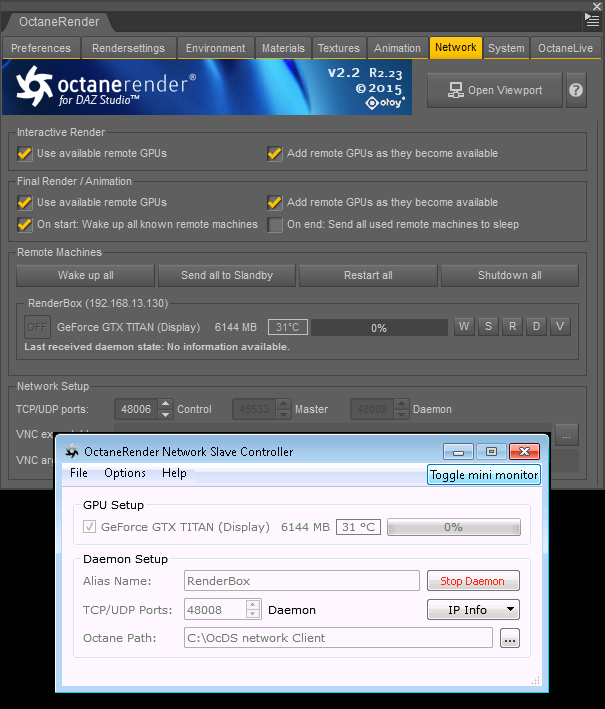Toggle On start wake up remote machines
This screenshot has height=709, width=605.
pos(24,225)
